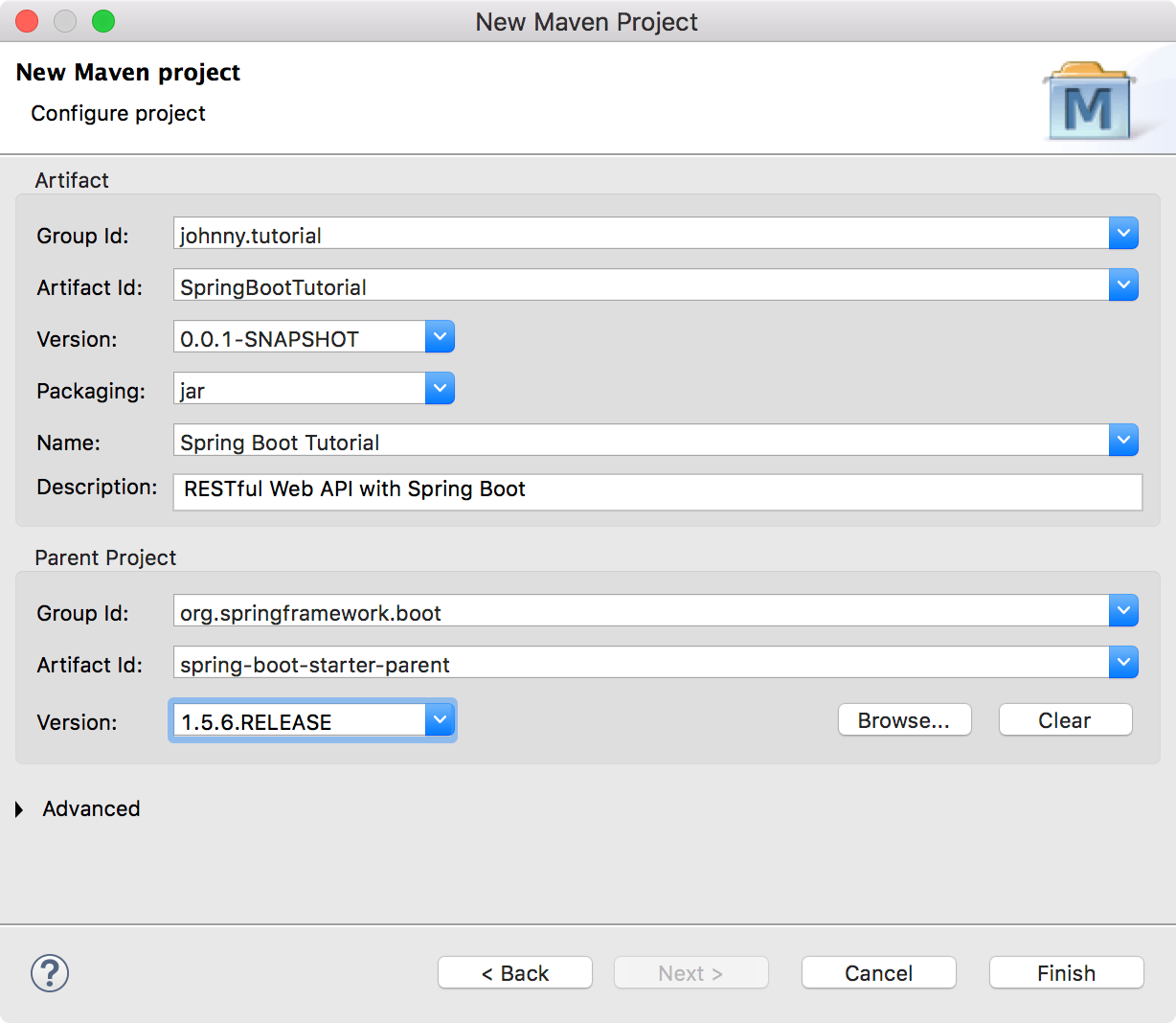This screenshot has height=1023, width=1176.
Task: Click the green zoom window button
Action: (x=103, y=21)
